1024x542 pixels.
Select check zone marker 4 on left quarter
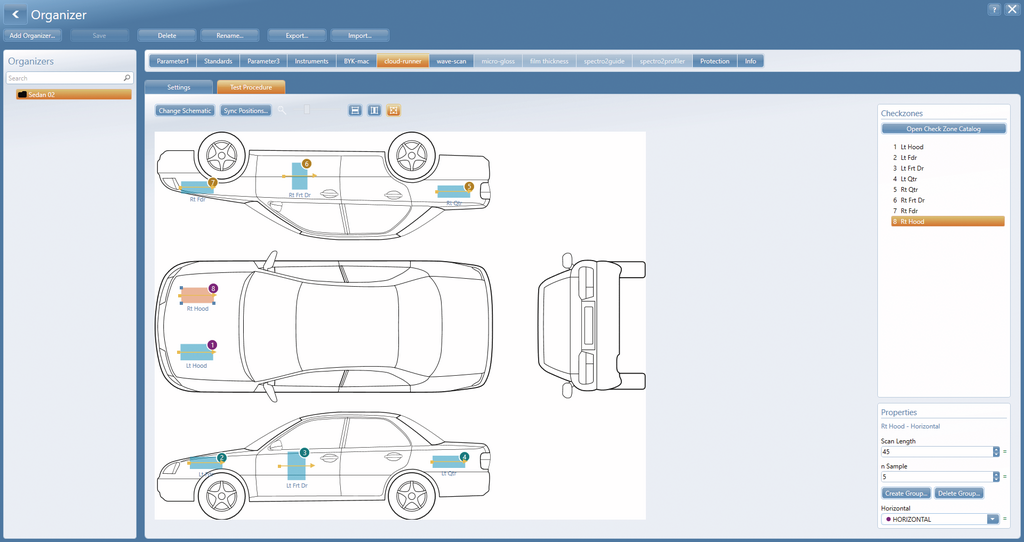464,457
